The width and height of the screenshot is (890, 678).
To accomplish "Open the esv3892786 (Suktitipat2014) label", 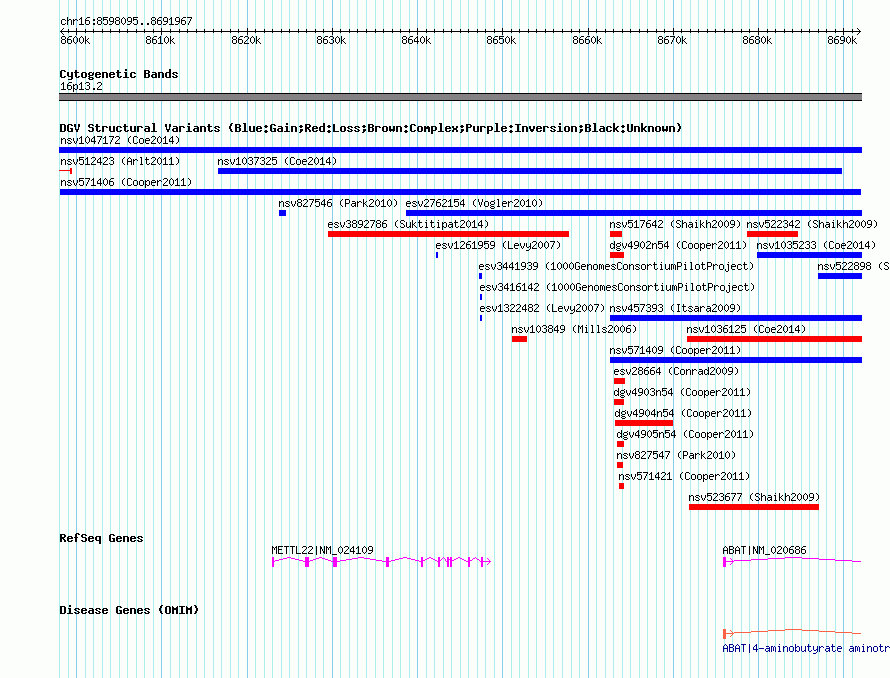I will (x=408, y=224).
